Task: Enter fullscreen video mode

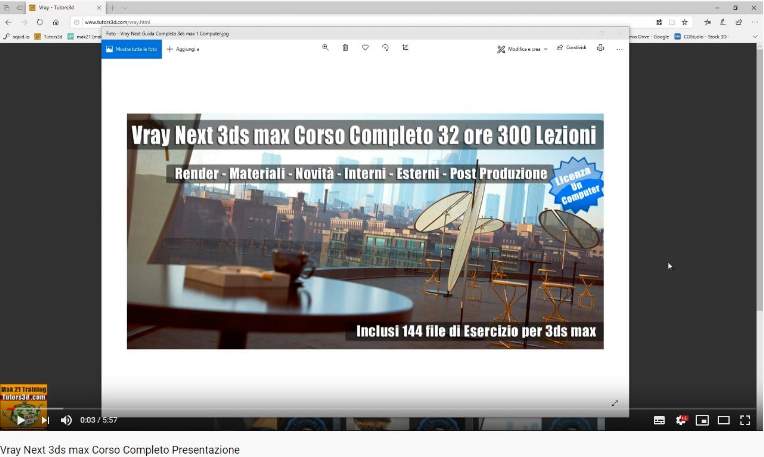Action: [x=745, y=420]
